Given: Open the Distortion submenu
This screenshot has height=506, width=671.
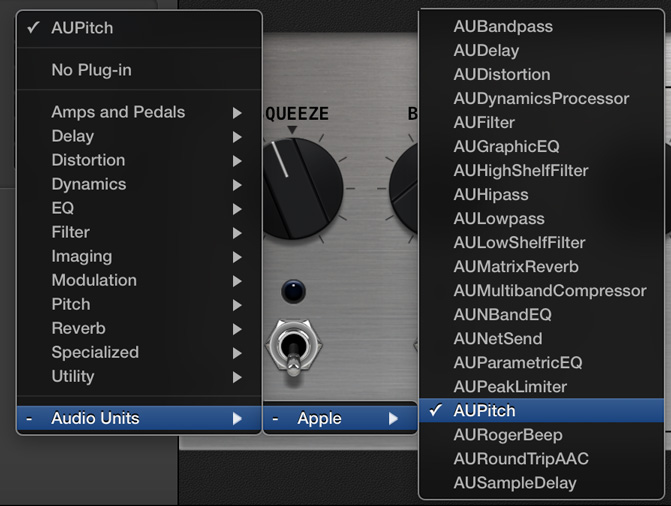Looking at the screenshot, I should coord(139,160).
